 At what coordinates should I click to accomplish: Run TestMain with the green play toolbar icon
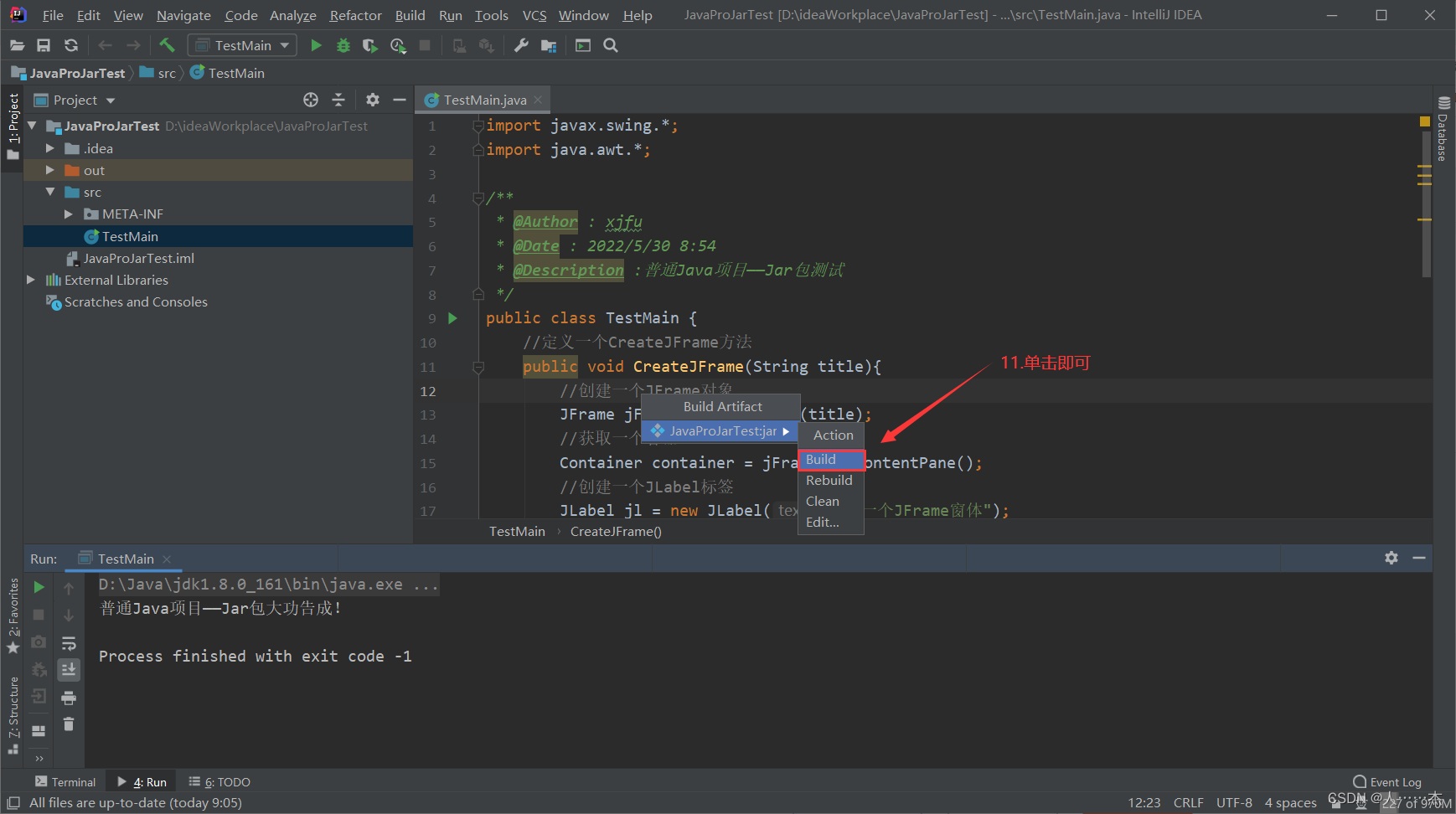[316, 45]
